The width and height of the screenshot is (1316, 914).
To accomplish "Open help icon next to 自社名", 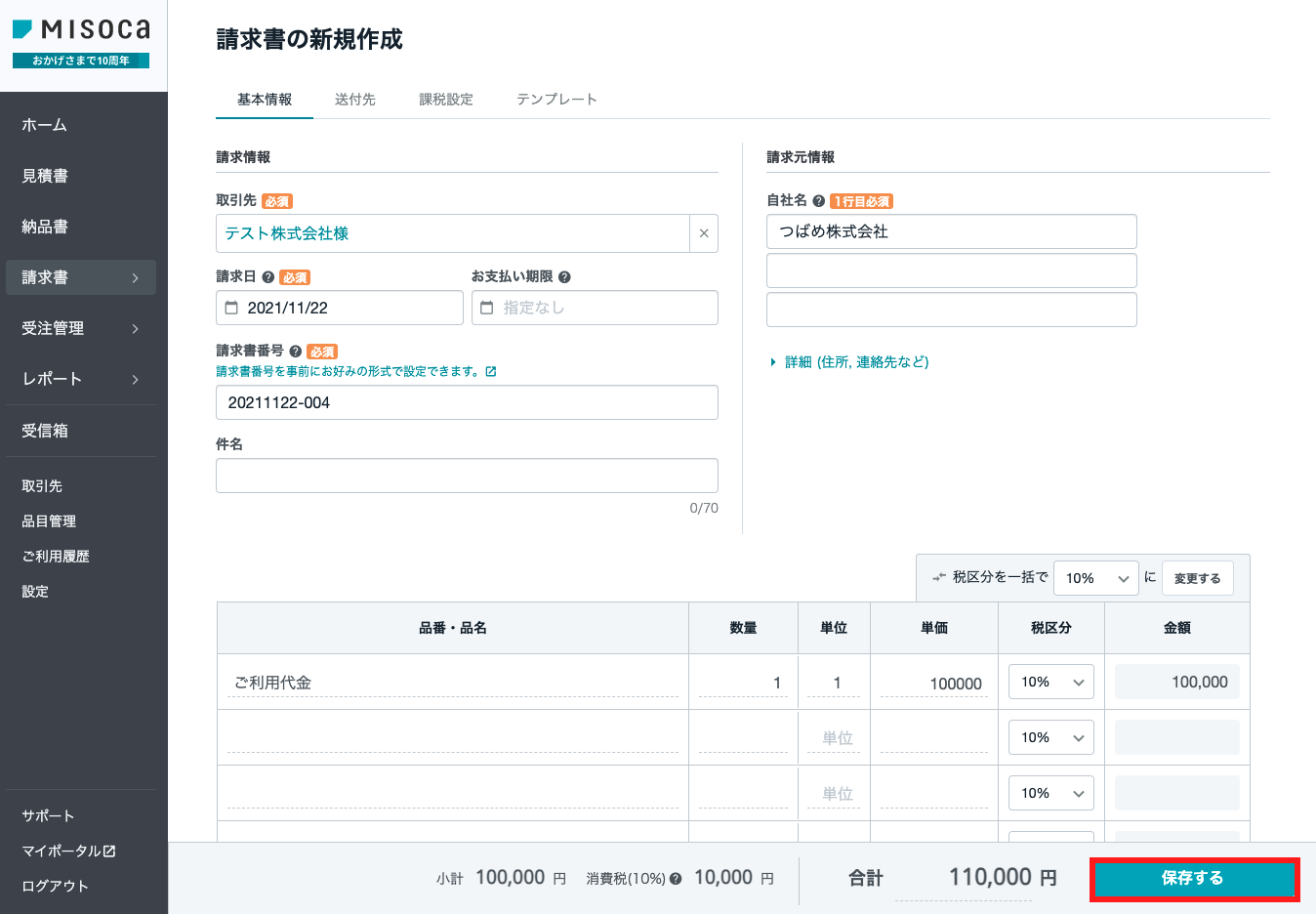I will pyautogui.click(x=818, y=201).
